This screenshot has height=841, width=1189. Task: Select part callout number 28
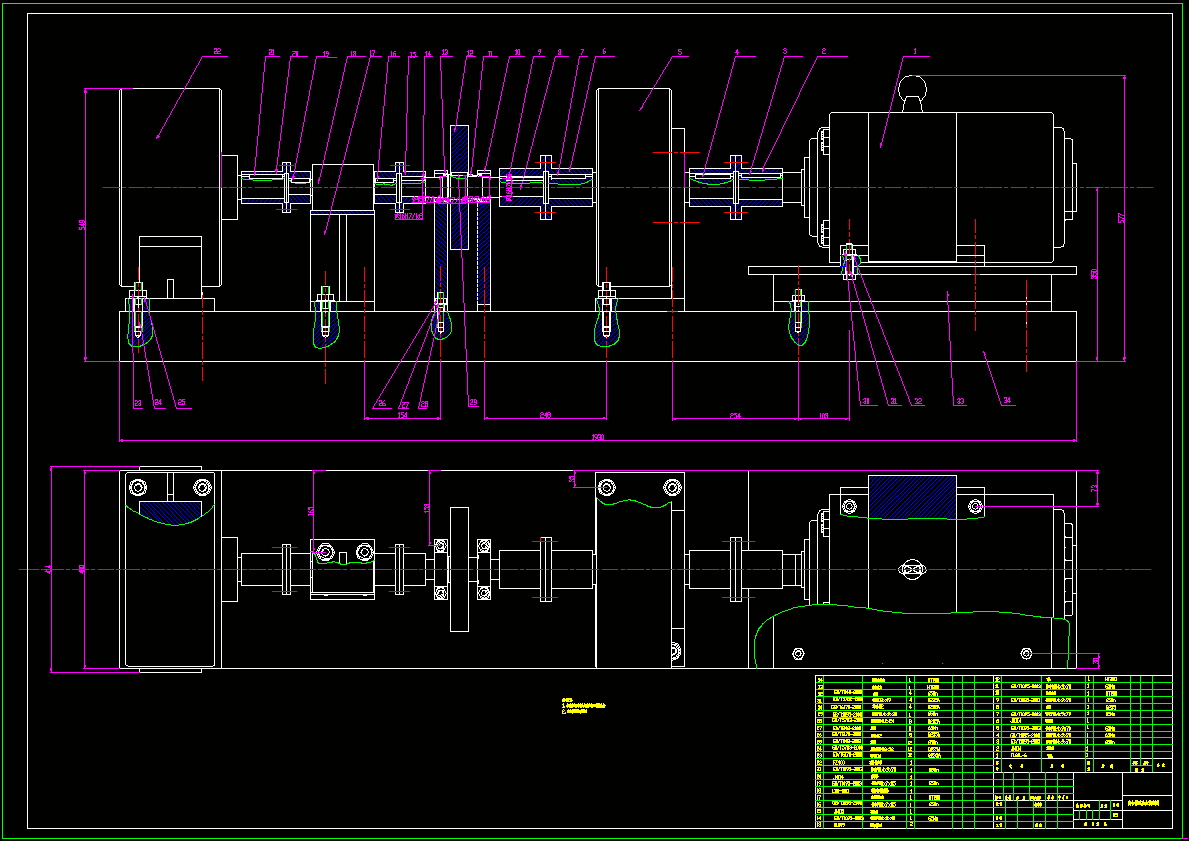(x=424, y=404)
